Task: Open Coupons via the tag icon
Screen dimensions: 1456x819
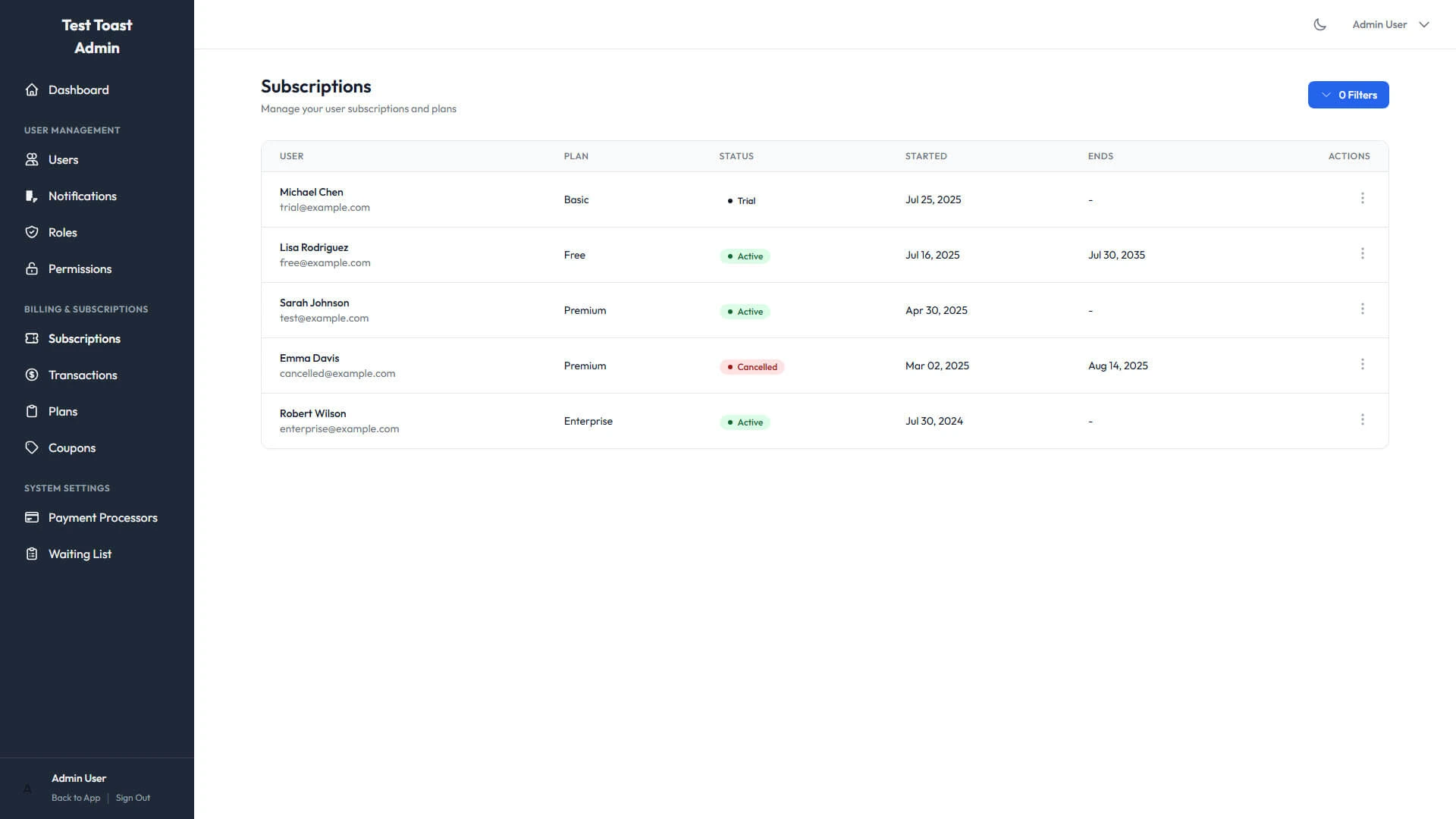Action: tap(32, 447)
